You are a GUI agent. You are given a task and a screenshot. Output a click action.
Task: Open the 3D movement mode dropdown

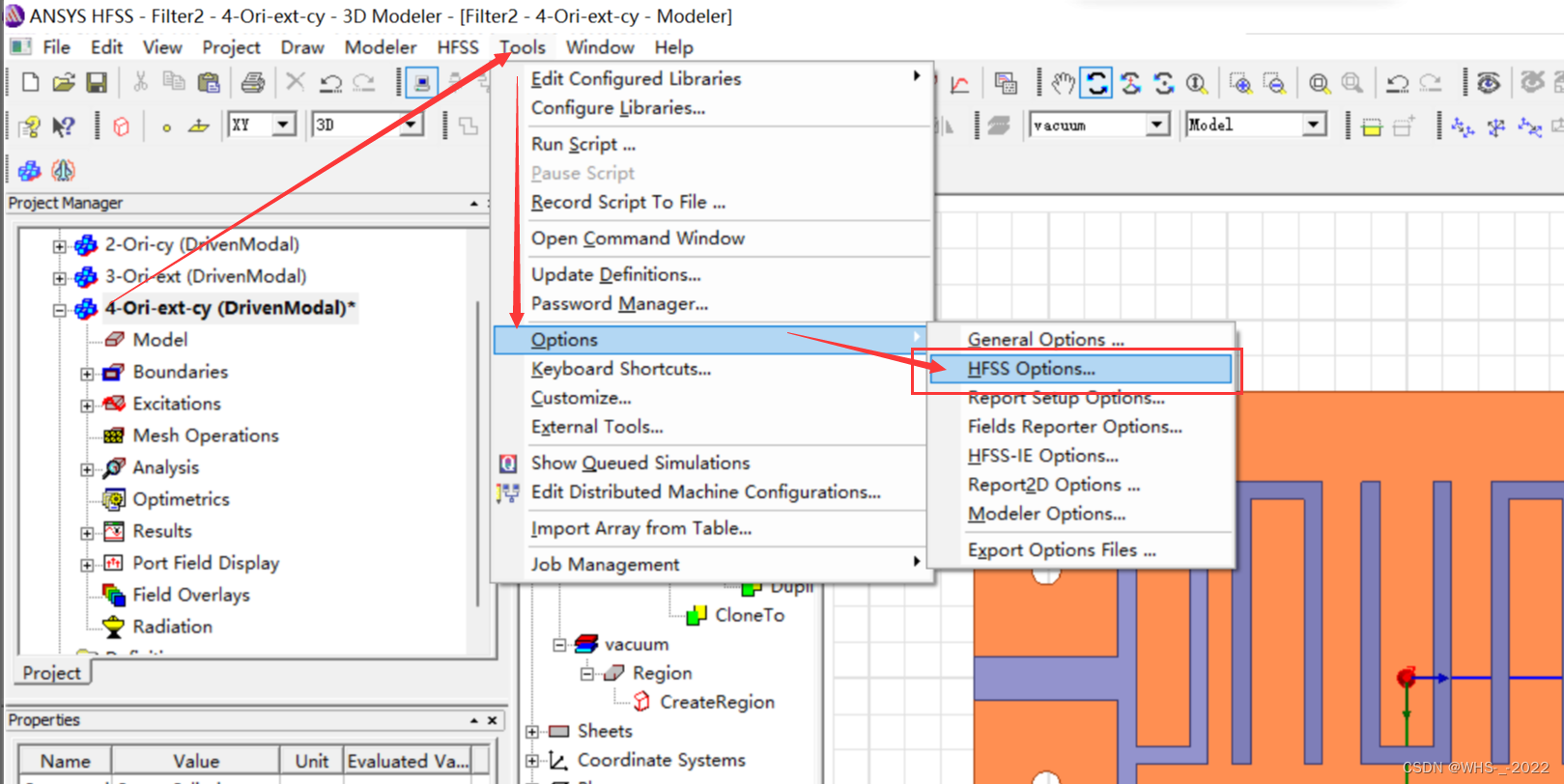point(411,125)
